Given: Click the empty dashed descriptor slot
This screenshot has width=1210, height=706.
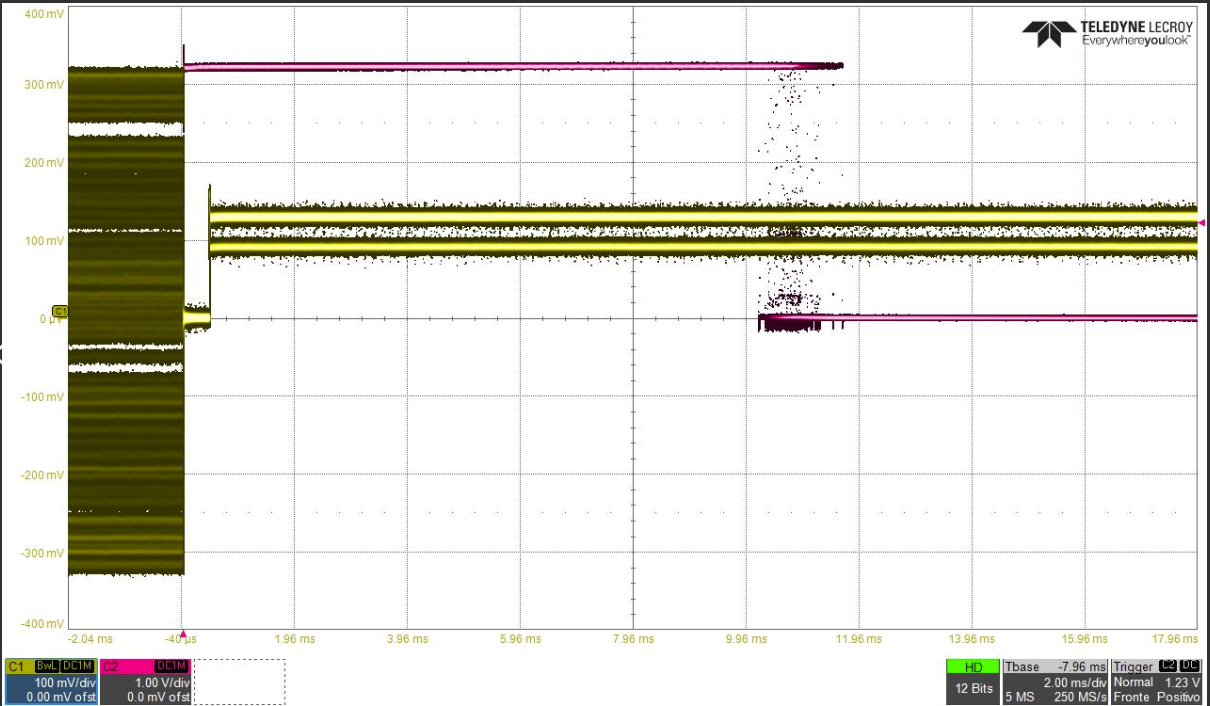Looking at the screenshot, I should [x=239, y=682].
